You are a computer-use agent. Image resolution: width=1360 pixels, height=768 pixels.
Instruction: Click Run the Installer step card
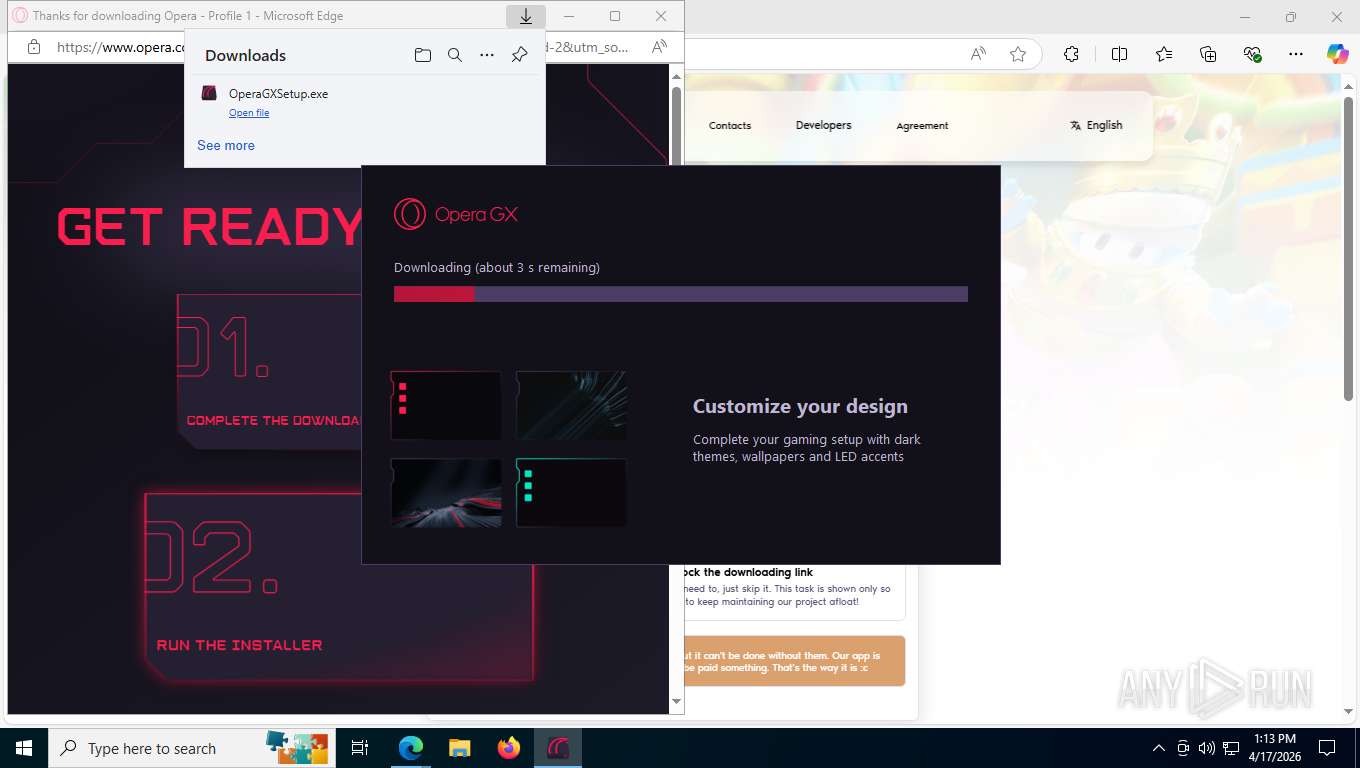click(338, 587)
